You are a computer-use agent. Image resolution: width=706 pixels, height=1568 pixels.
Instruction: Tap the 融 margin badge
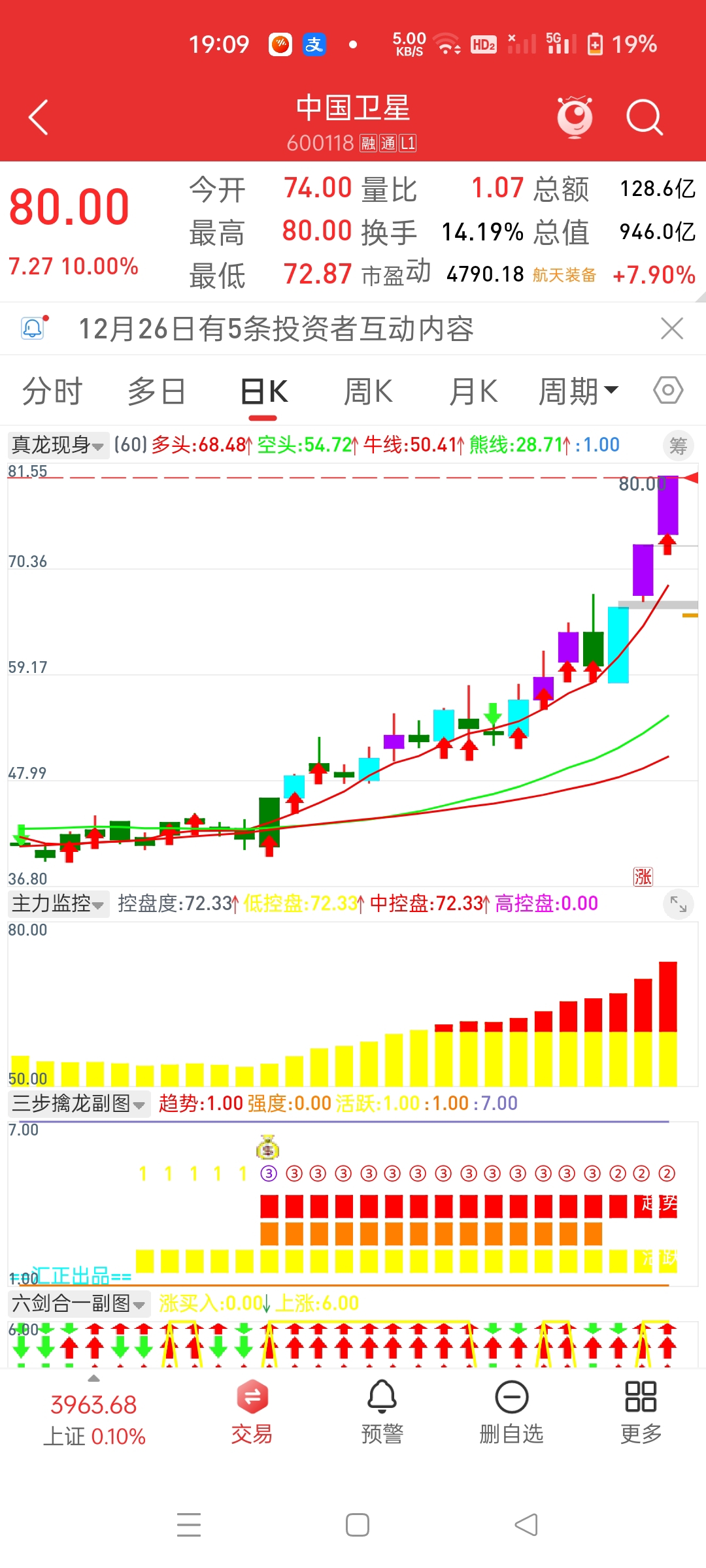[368, 143]
